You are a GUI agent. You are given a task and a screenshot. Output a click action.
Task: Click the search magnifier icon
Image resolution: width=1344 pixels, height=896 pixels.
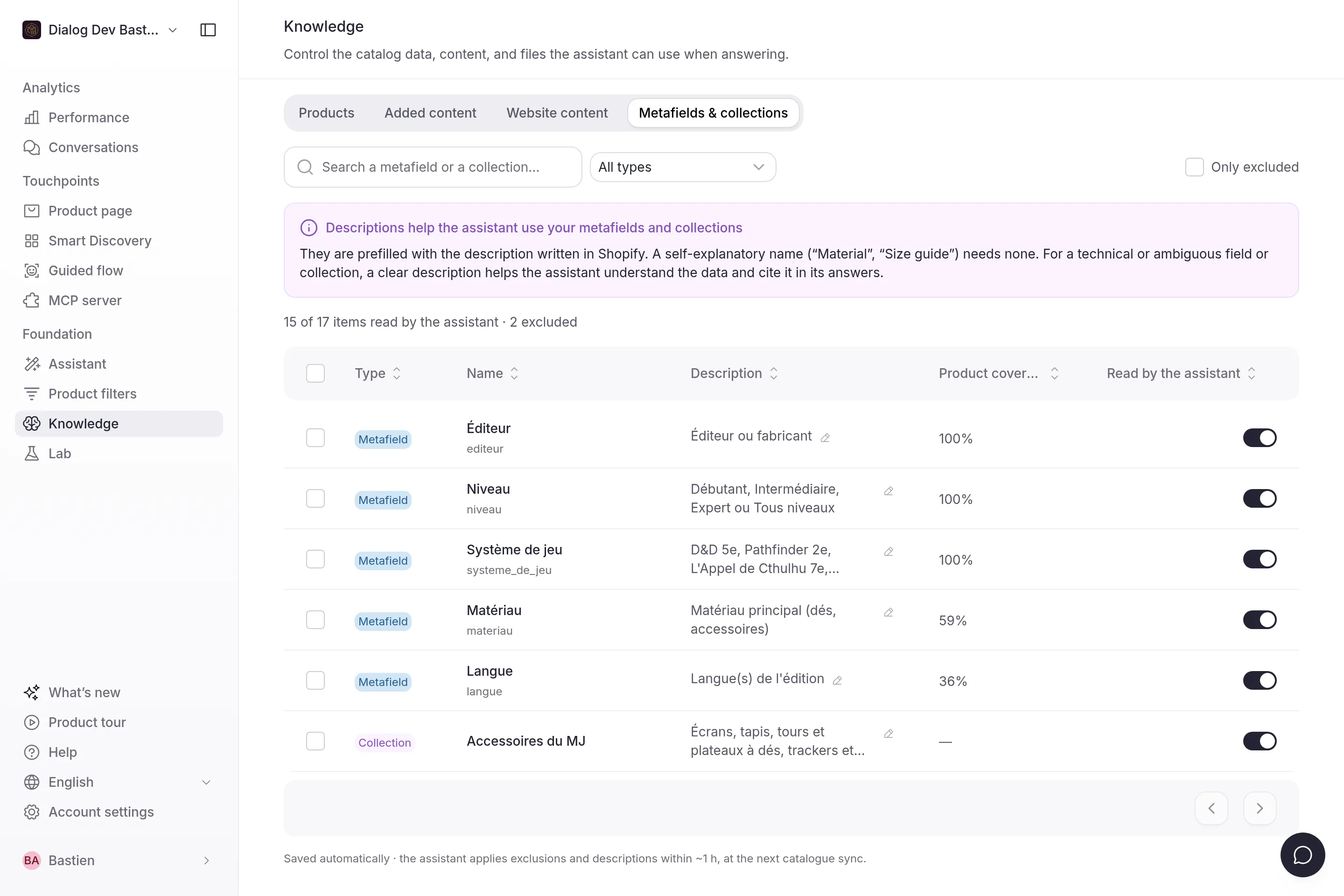click(305, 167)
